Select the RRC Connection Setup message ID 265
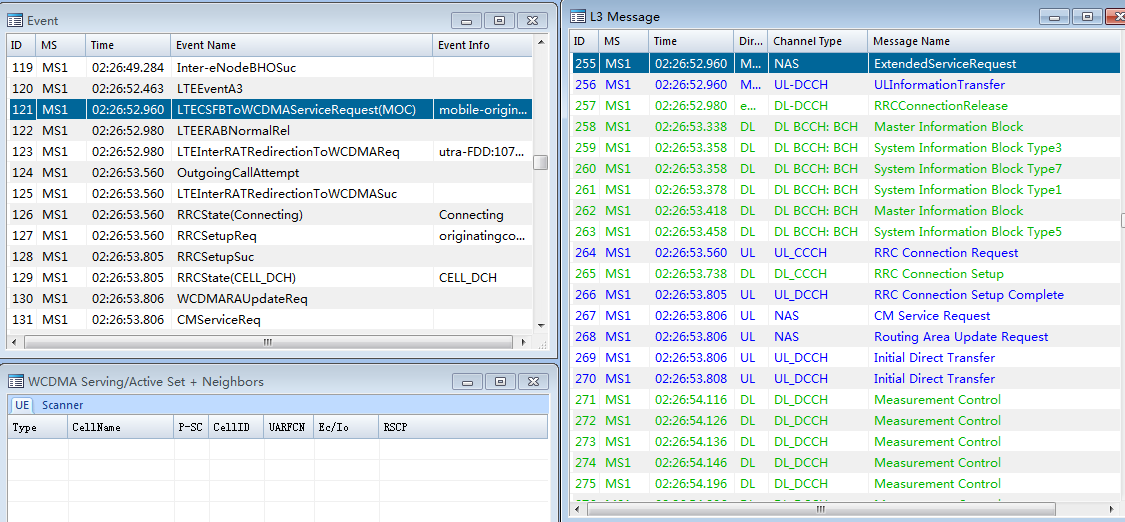This screenshot has height=522, width=1125. (x=844, y=273)
